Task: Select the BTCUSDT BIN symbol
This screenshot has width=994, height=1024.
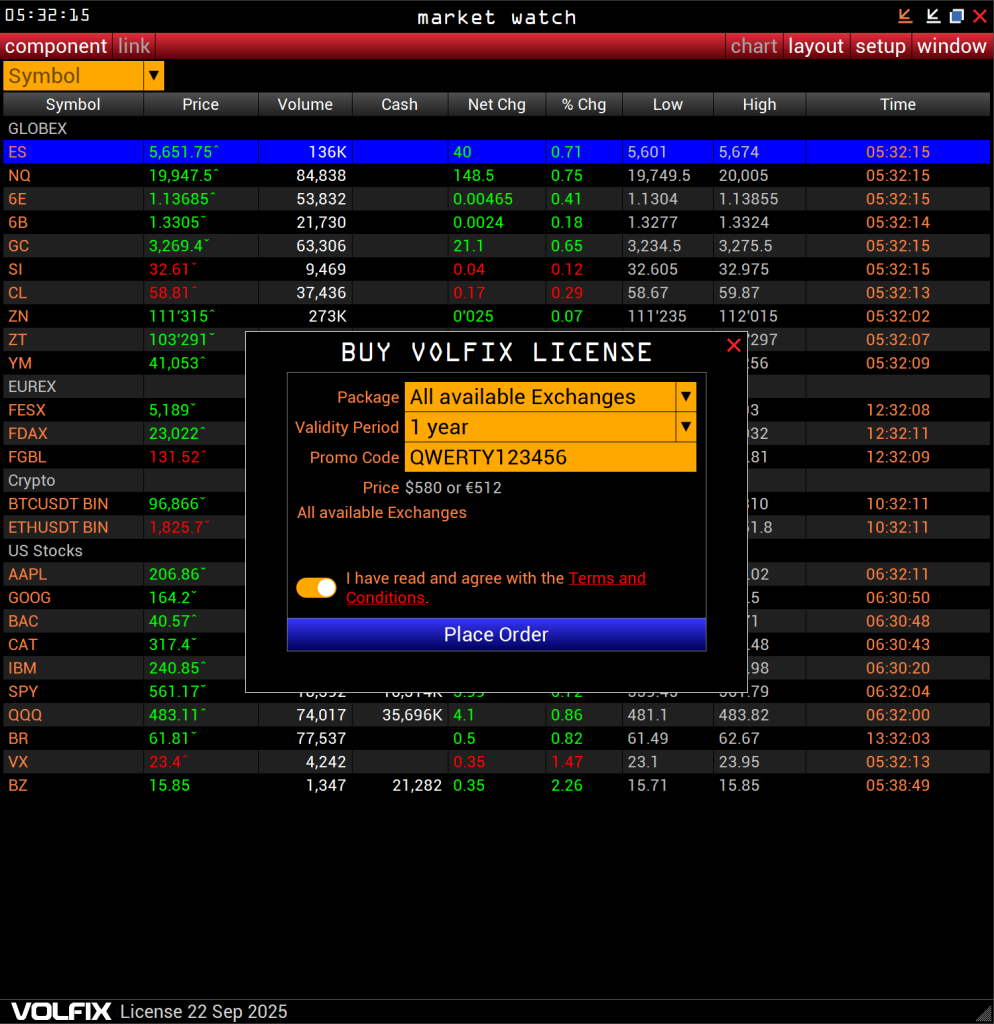Action: coord(58,505)
